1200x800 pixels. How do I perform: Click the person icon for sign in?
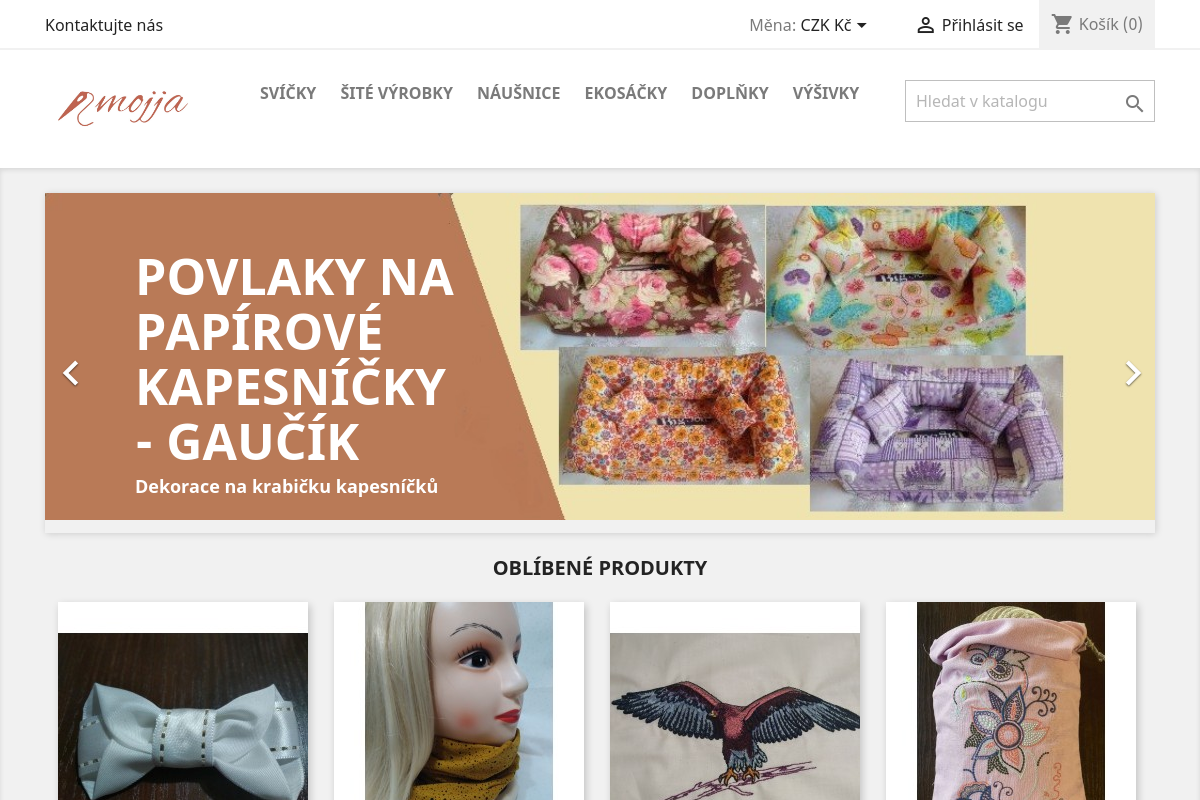coord(925,25)
